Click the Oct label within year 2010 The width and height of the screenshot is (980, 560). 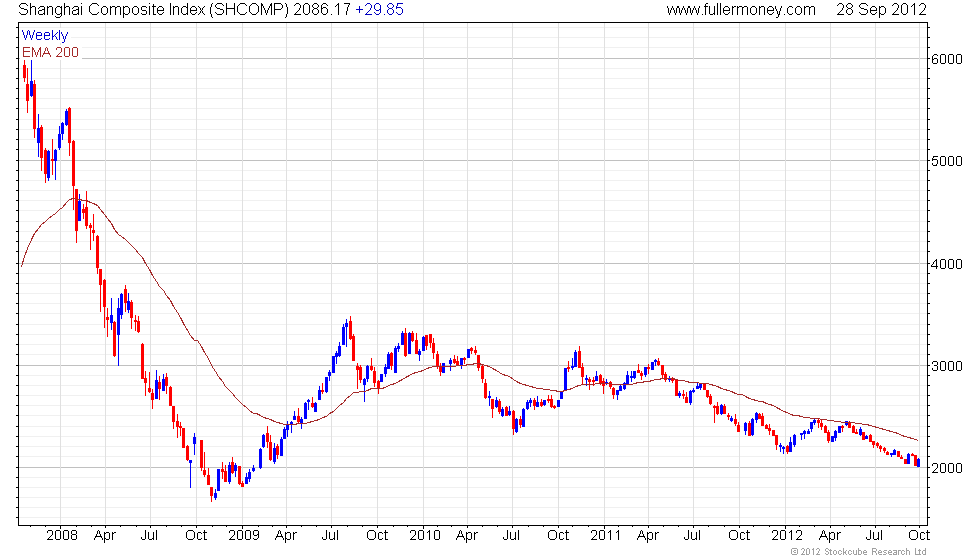(558, 536)
